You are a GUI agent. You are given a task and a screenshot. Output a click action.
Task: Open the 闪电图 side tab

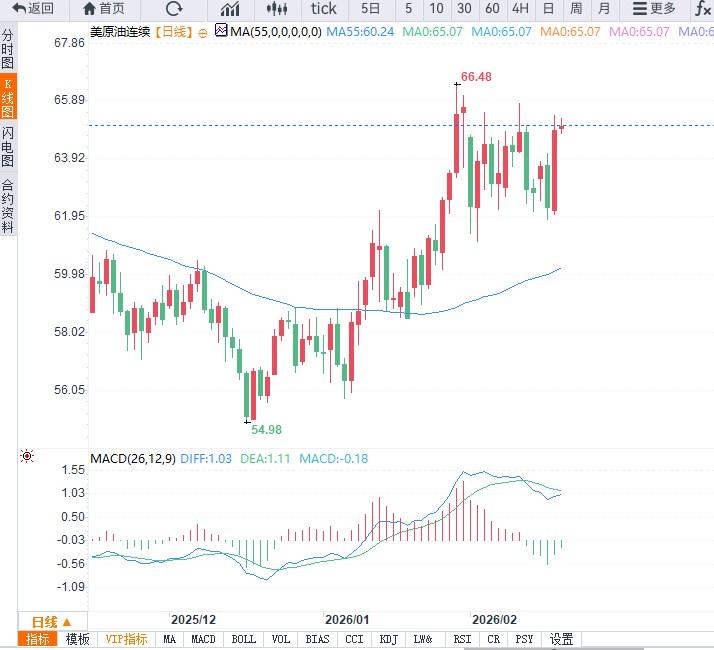(x=8, y=147)
